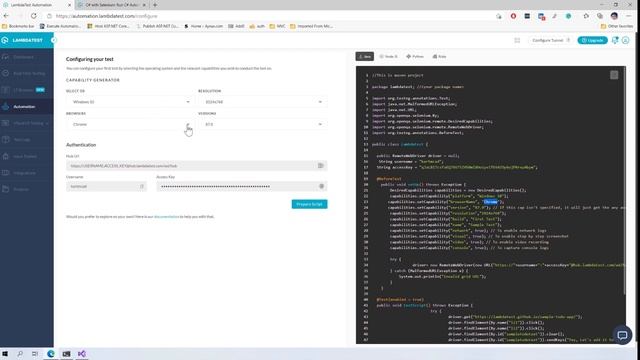Click the grid view icon in header
The width and height of the screenshot is (640, 360).
[517, 40]
